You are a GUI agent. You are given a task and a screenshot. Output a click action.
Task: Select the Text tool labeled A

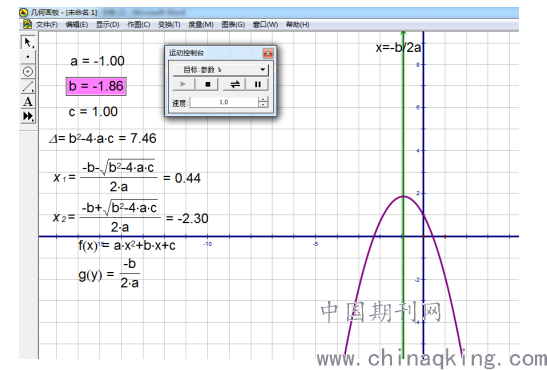(28, 101)
